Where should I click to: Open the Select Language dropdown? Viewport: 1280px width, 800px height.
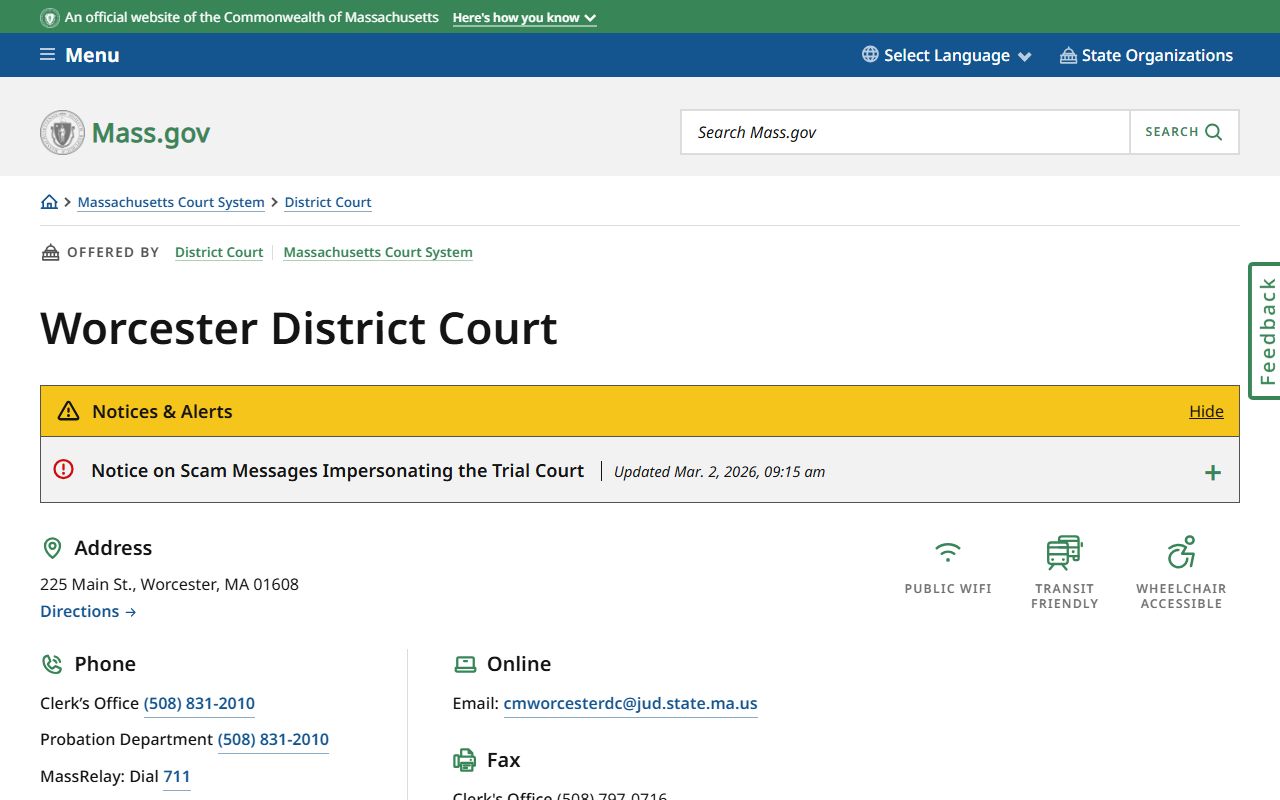(946, 55)
